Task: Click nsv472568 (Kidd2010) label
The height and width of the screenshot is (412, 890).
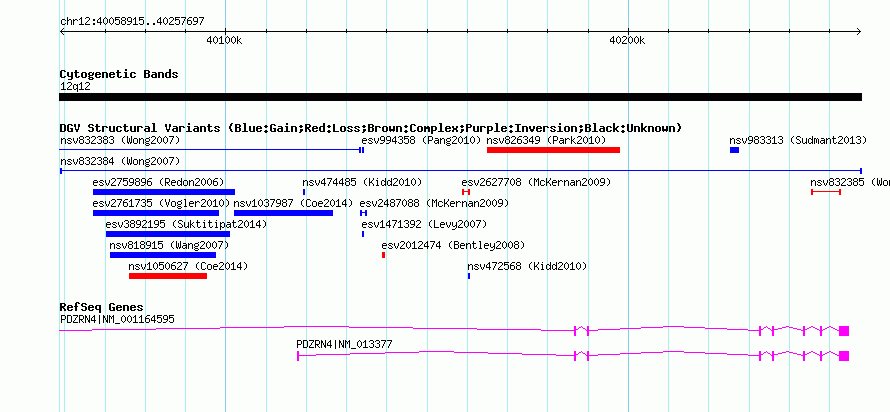Action: (x=527, y=266)
